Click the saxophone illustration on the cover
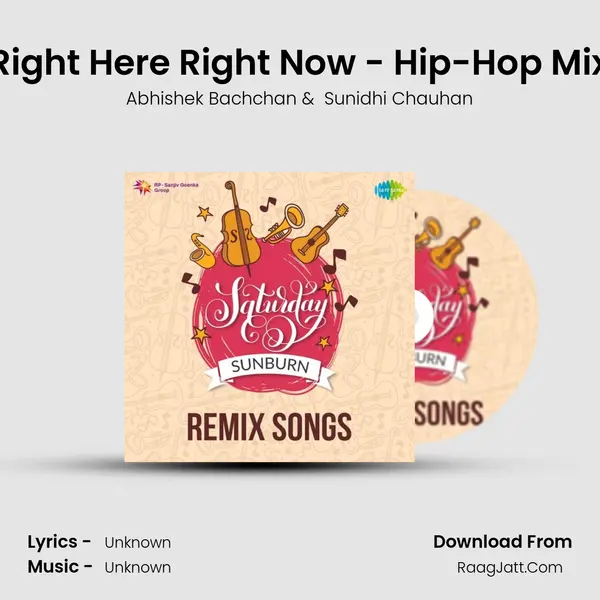This screenshot has height=600, width=600. point(202,250)
